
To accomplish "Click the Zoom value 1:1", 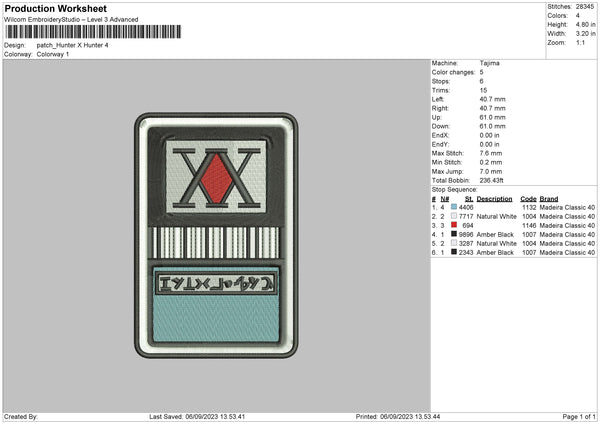I will (580, 42).
